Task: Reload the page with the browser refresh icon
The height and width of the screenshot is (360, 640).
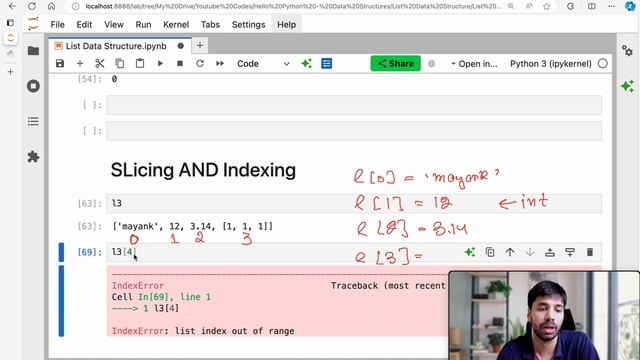Action: [32, 6]
